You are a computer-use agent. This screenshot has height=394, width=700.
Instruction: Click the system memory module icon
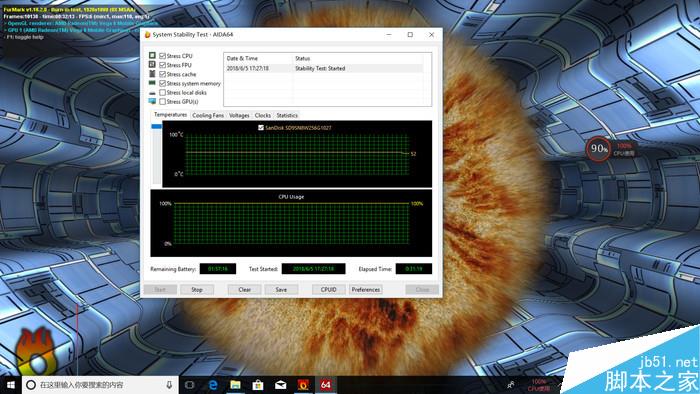[152, 83]
